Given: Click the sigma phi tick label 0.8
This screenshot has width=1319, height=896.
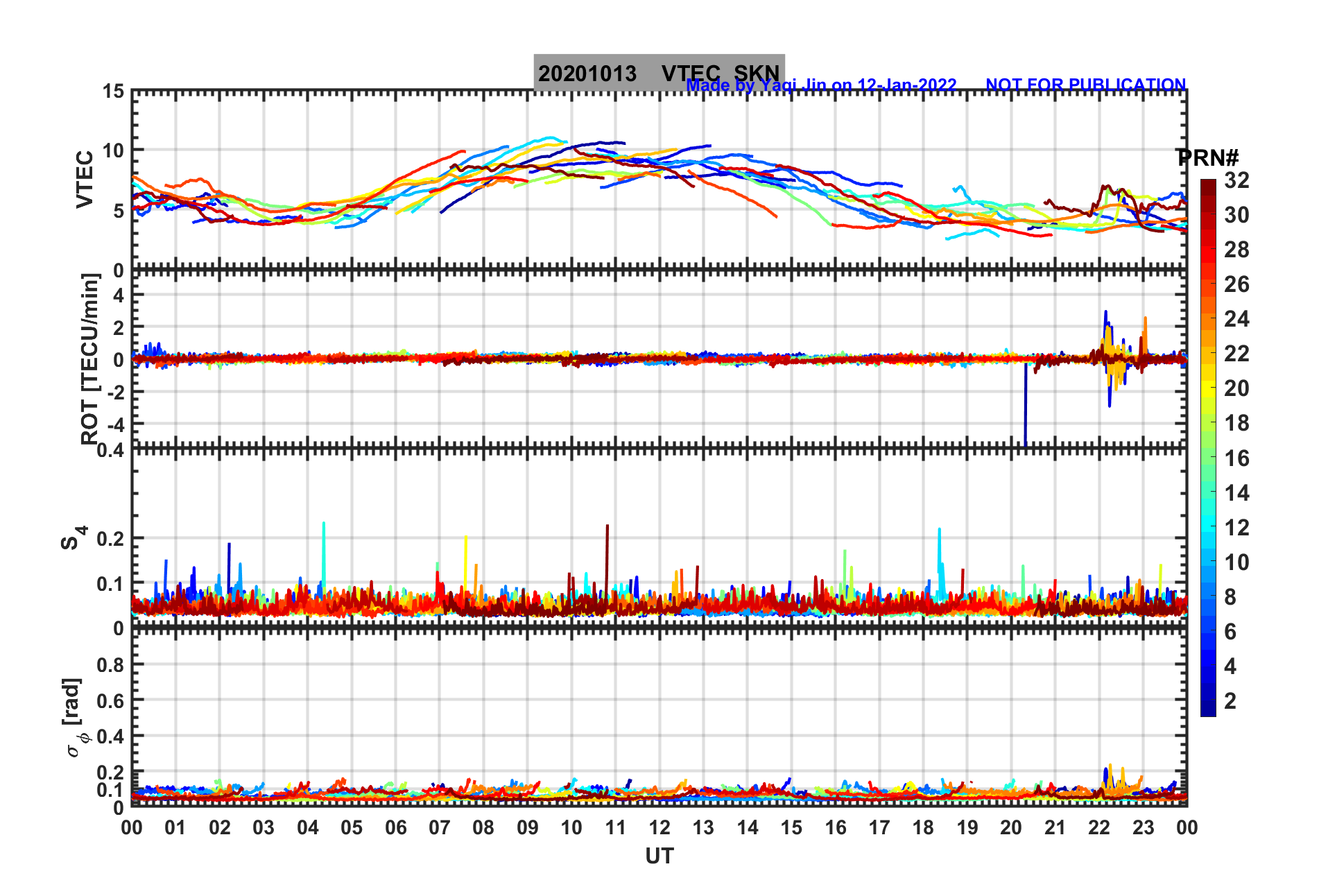Looking at the screenshot, I should [111, 665].
